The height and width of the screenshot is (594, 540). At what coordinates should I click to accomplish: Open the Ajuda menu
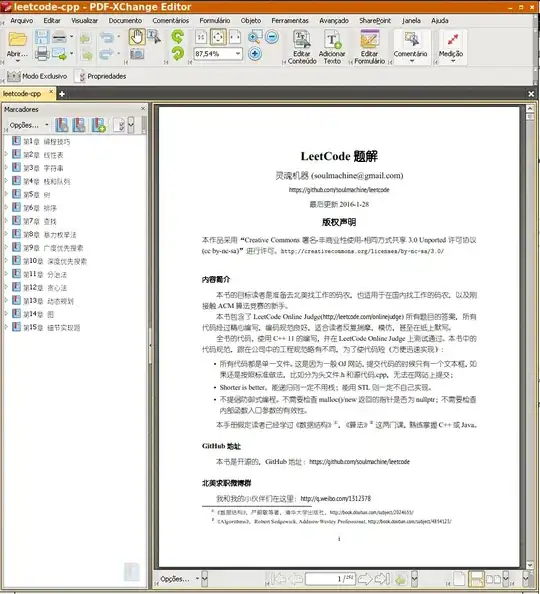tap(440, 20)
